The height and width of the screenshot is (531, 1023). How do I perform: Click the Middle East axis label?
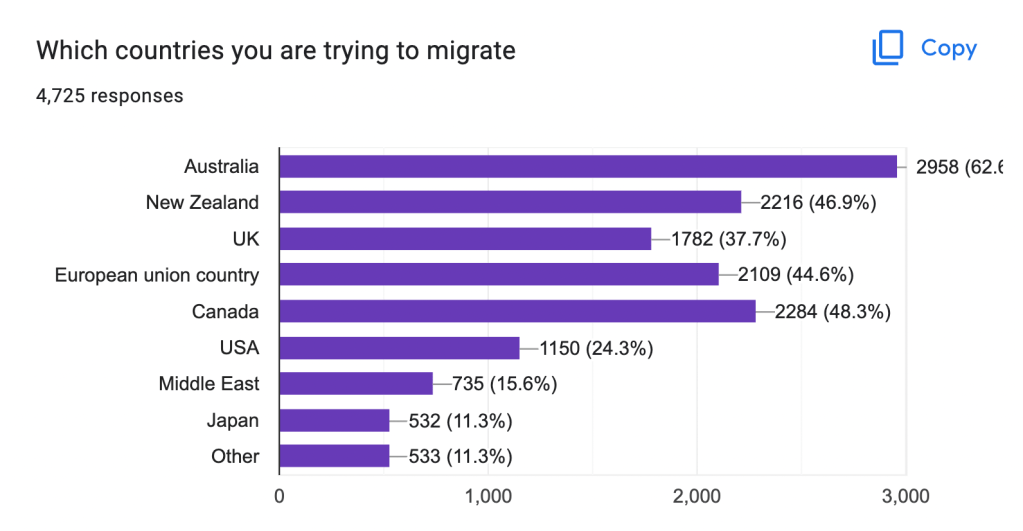(209, 384)
